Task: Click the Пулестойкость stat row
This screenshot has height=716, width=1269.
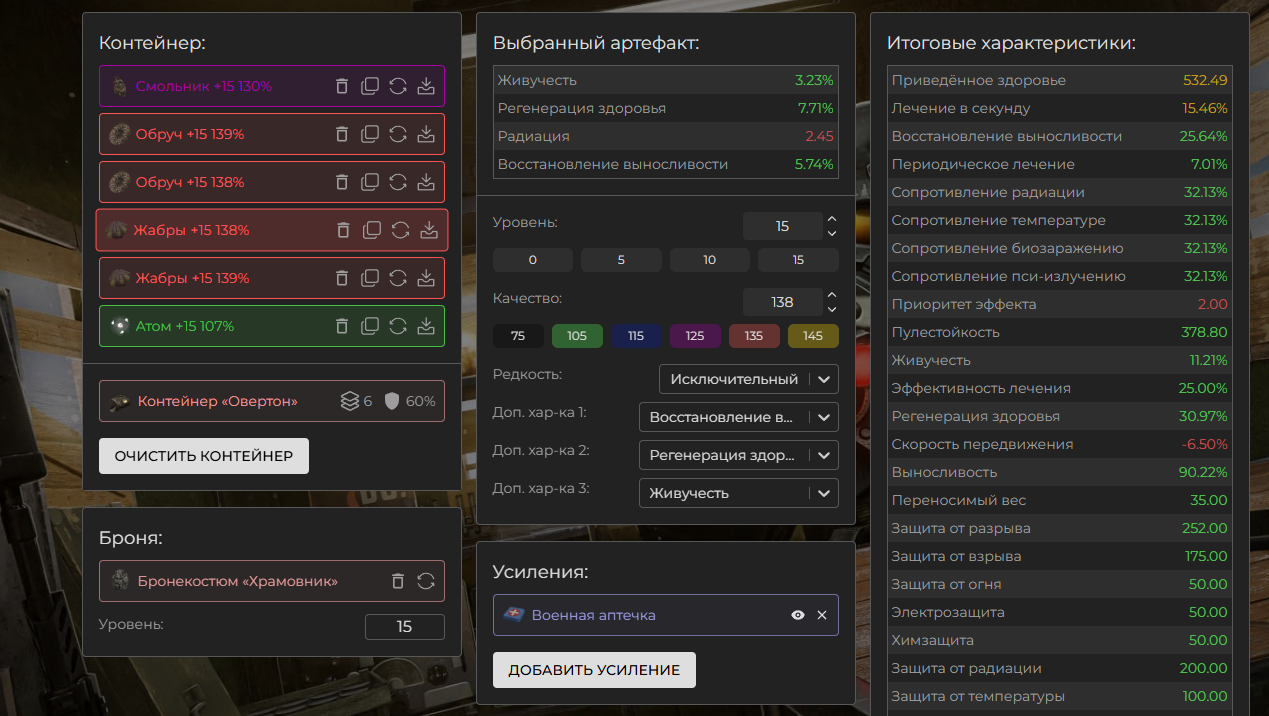Action: click(1060, 332)
